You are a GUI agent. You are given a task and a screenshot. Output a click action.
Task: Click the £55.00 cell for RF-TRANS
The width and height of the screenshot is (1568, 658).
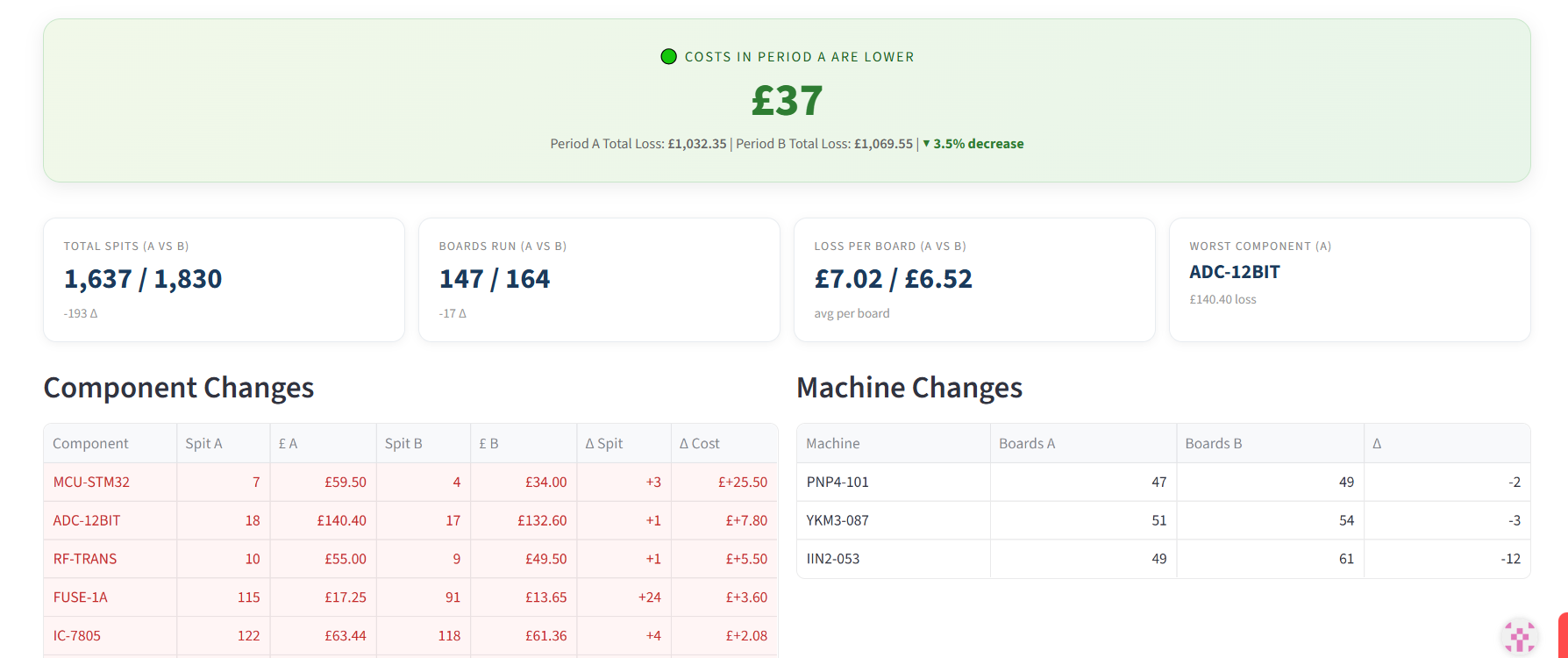[323, 559]
